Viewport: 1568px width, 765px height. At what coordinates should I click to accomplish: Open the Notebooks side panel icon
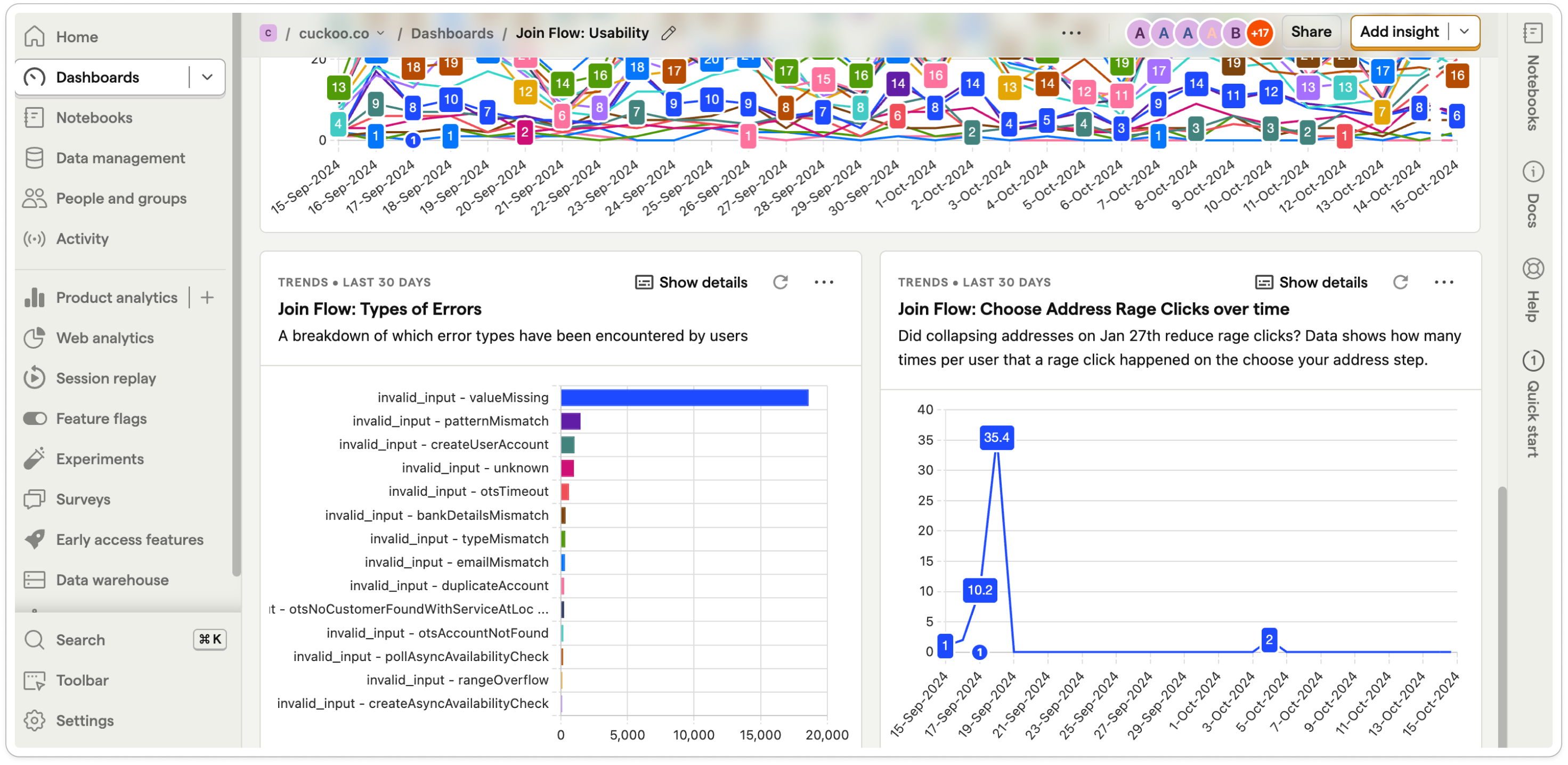1532,34
